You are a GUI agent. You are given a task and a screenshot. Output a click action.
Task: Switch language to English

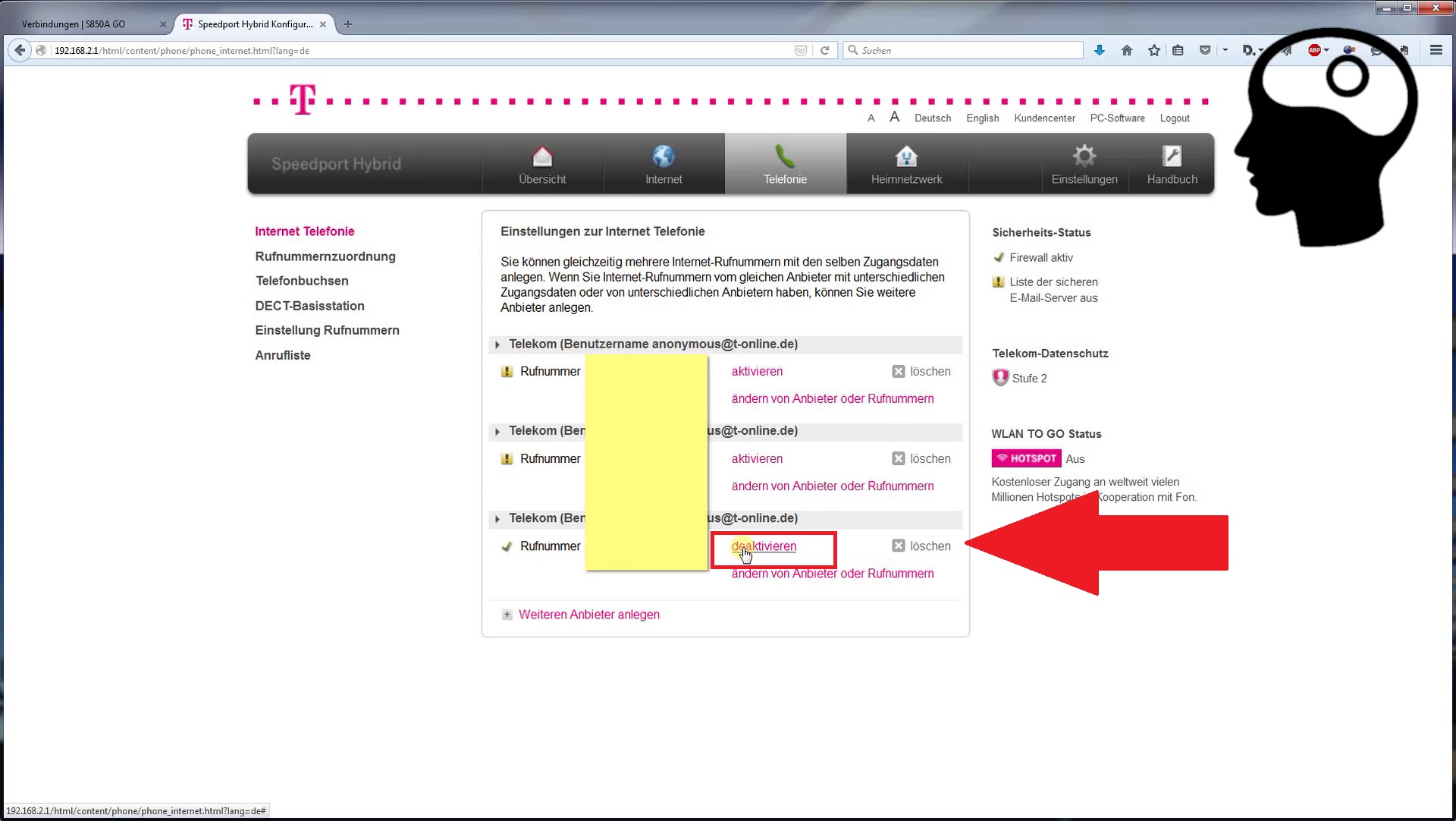point(983,118)
